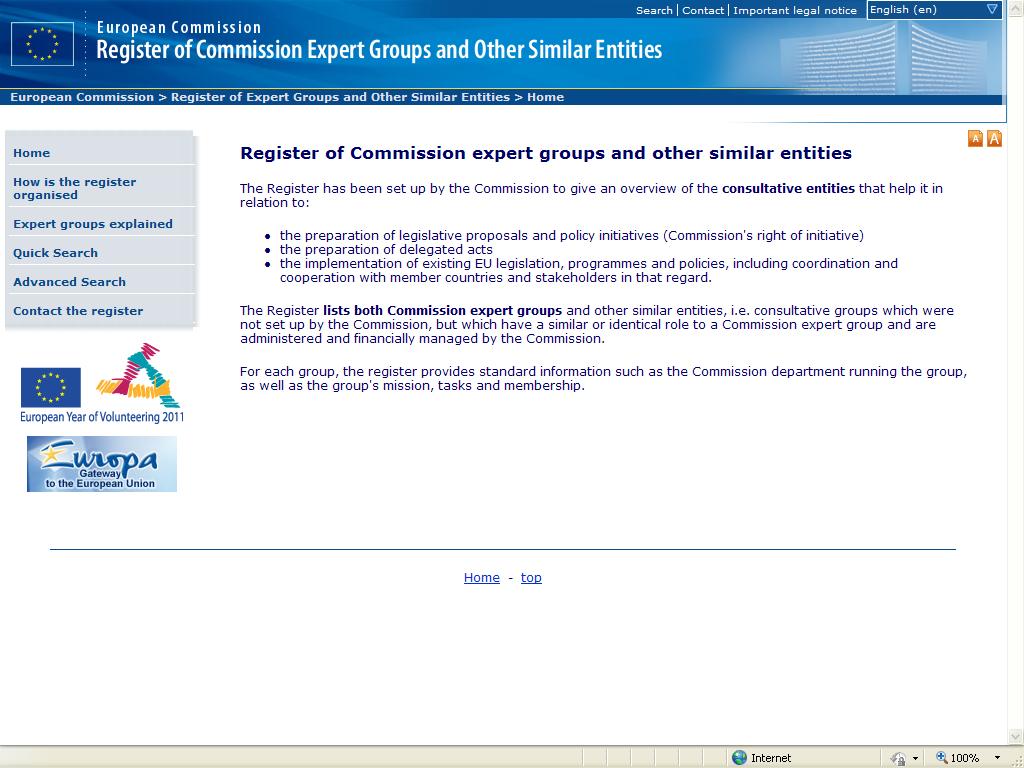
Task: Go to Expert groups explained page
Action: click(92, 224)
